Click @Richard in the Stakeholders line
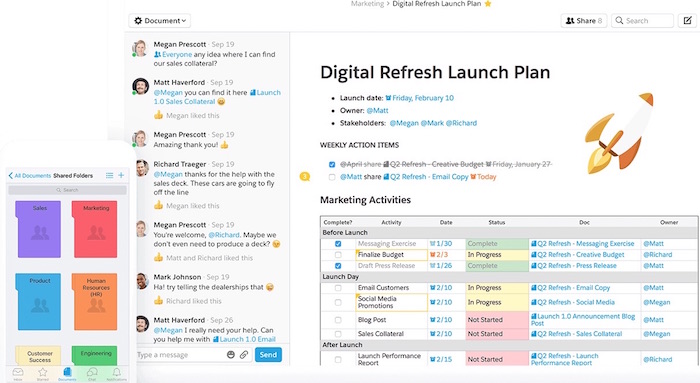This screenshot has height=383, width=700. click(x=461, y=123)
